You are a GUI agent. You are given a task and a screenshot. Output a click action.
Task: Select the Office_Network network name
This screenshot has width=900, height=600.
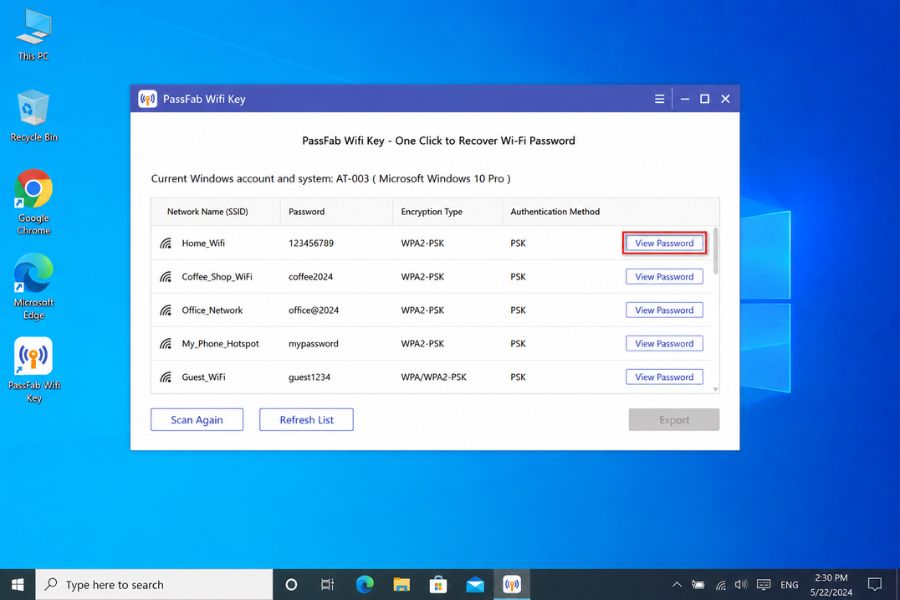coord(212,310)
